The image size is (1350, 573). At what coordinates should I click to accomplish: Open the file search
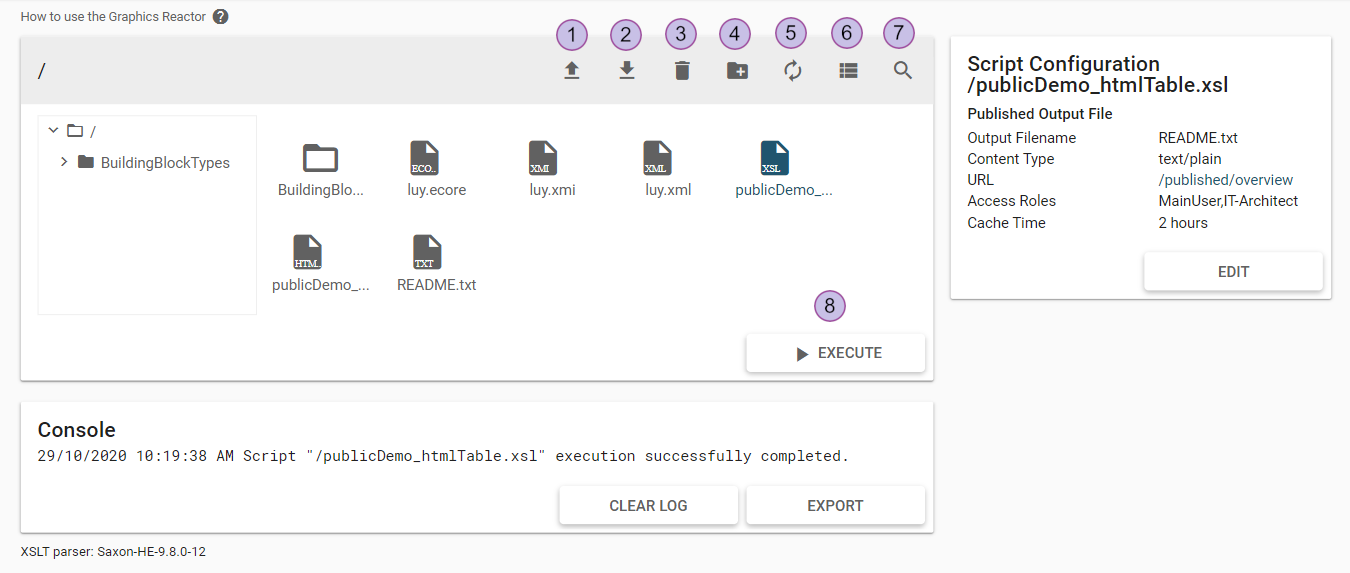(903, 71)
